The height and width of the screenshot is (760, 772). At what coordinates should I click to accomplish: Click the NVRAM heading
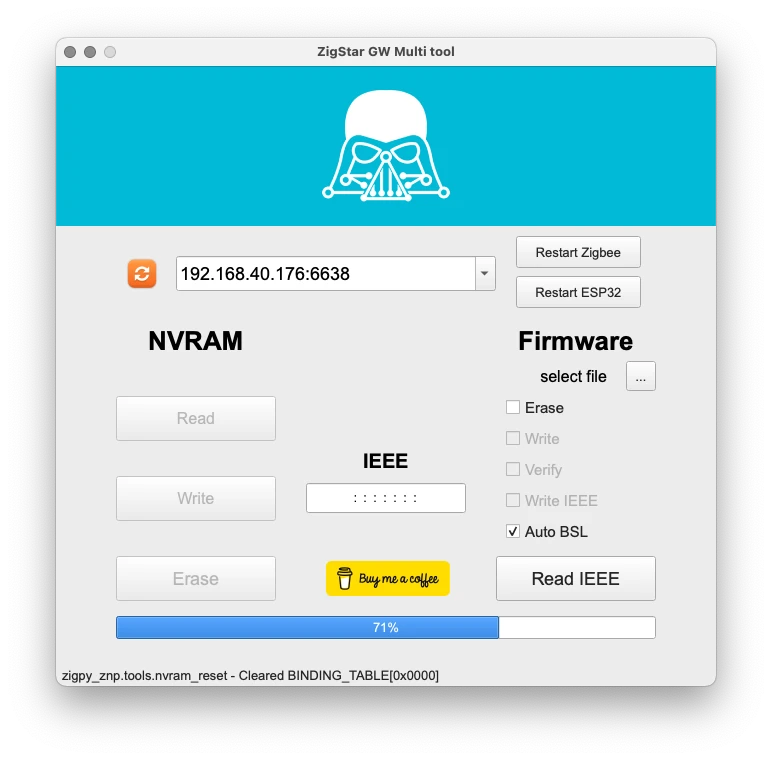(x=195, y=341)
